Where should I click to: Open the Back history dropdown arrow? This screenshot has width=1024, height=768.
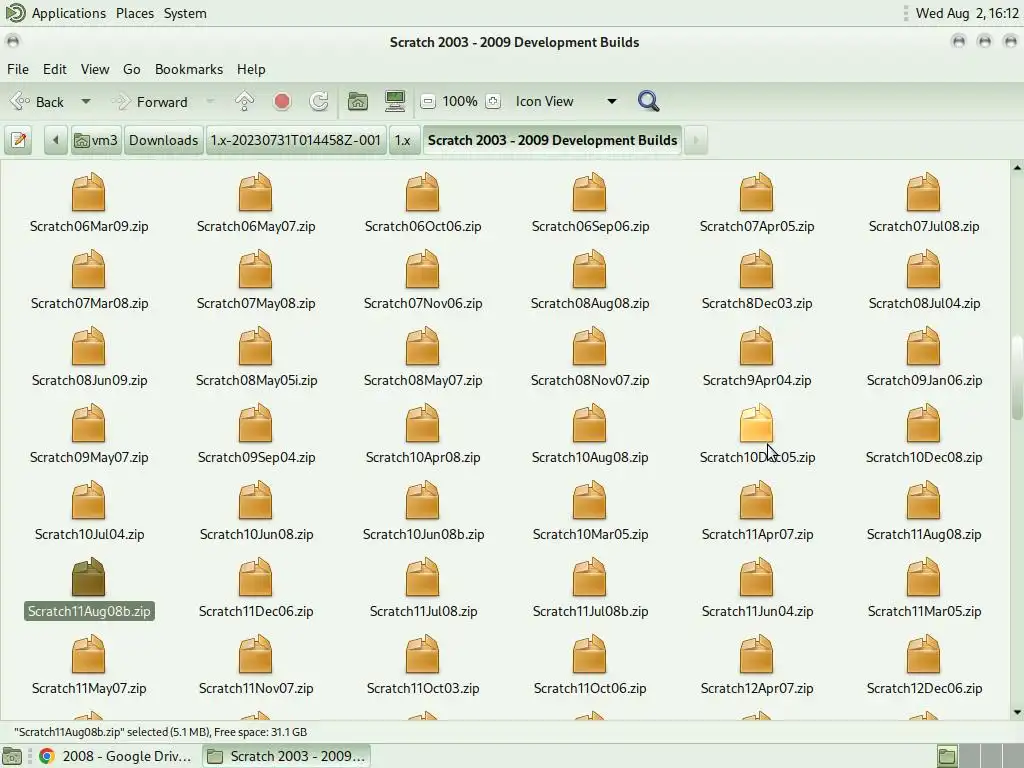[x=86, y=102]
